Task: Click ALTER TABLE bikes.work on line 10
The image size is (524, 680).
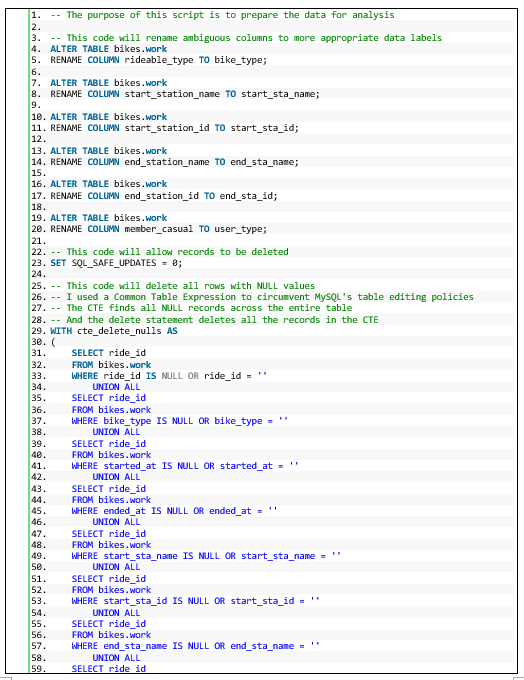Action: 108,117
